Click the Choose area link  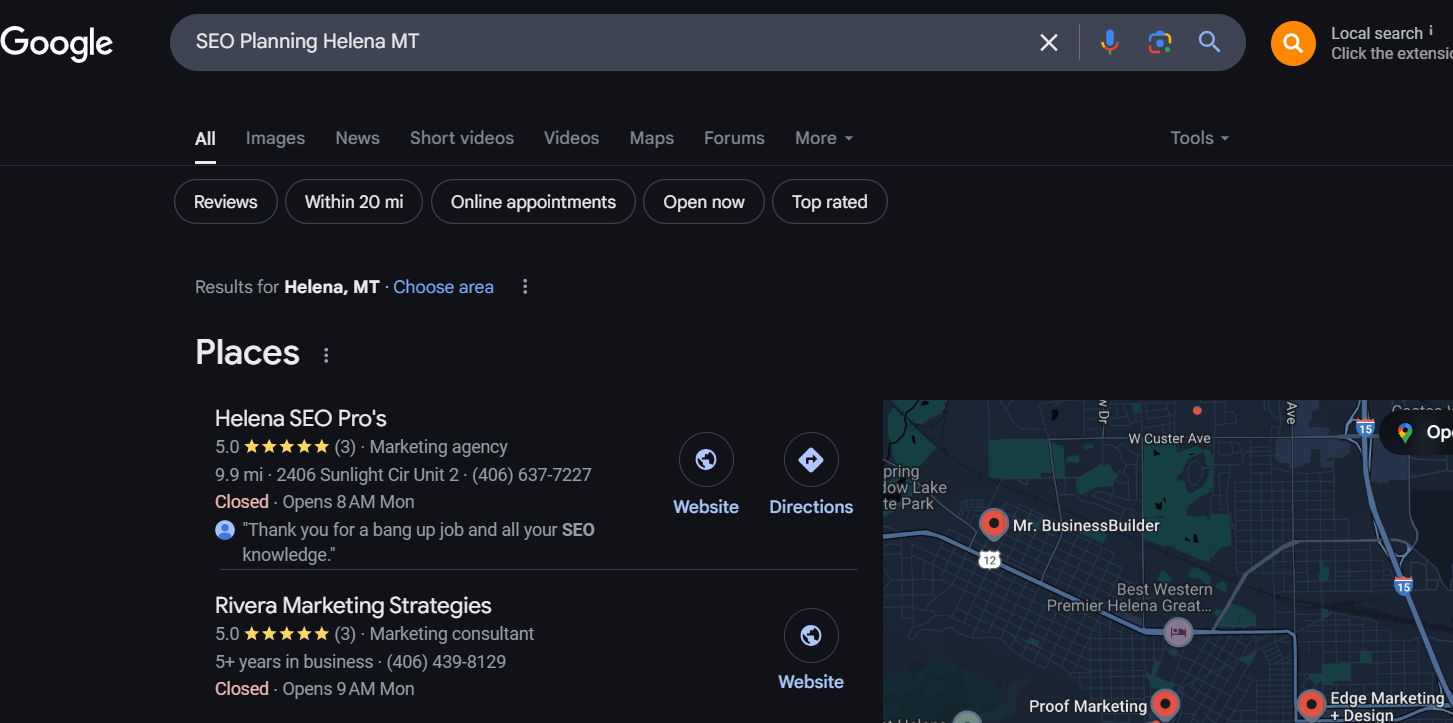(x=443, y=287)
